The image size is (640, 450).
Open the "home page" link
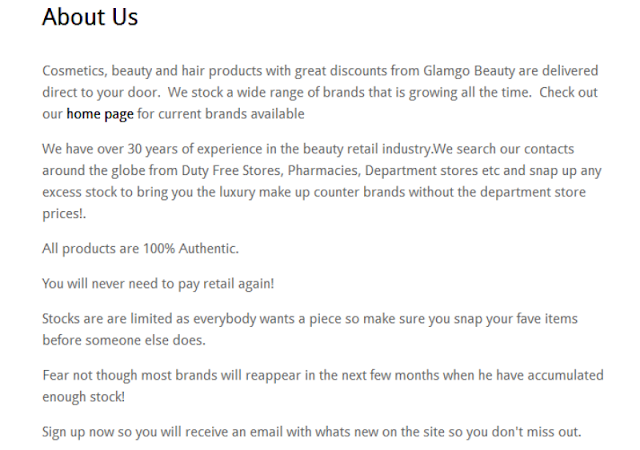pyautogui.click(x=99, y=114)
